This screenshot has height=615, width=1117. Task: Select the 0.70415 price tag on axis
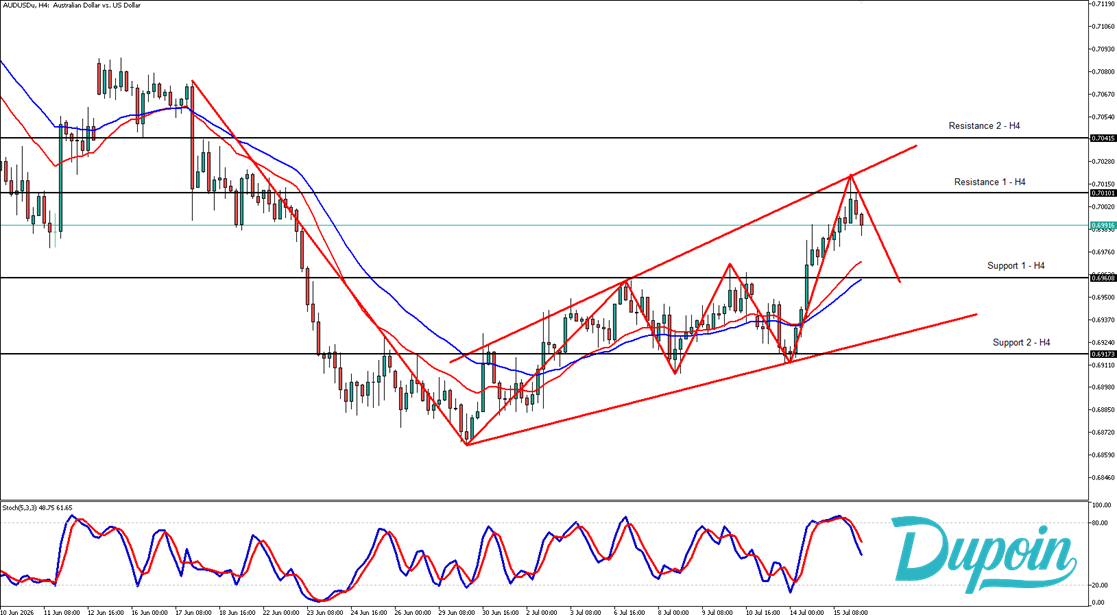(x=1103, y=138)
